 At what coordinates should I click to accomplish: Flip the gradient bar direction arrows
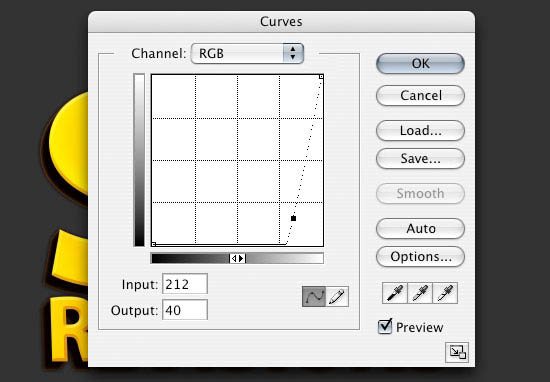(237, 259)
